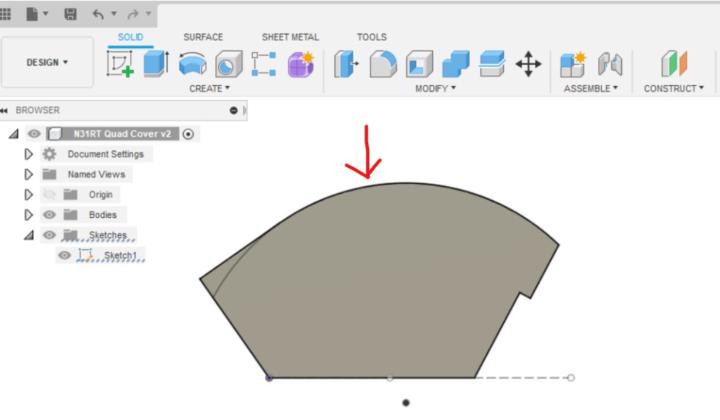
Task: Expand the Document Settings tree node
Action: click(29, 154)
